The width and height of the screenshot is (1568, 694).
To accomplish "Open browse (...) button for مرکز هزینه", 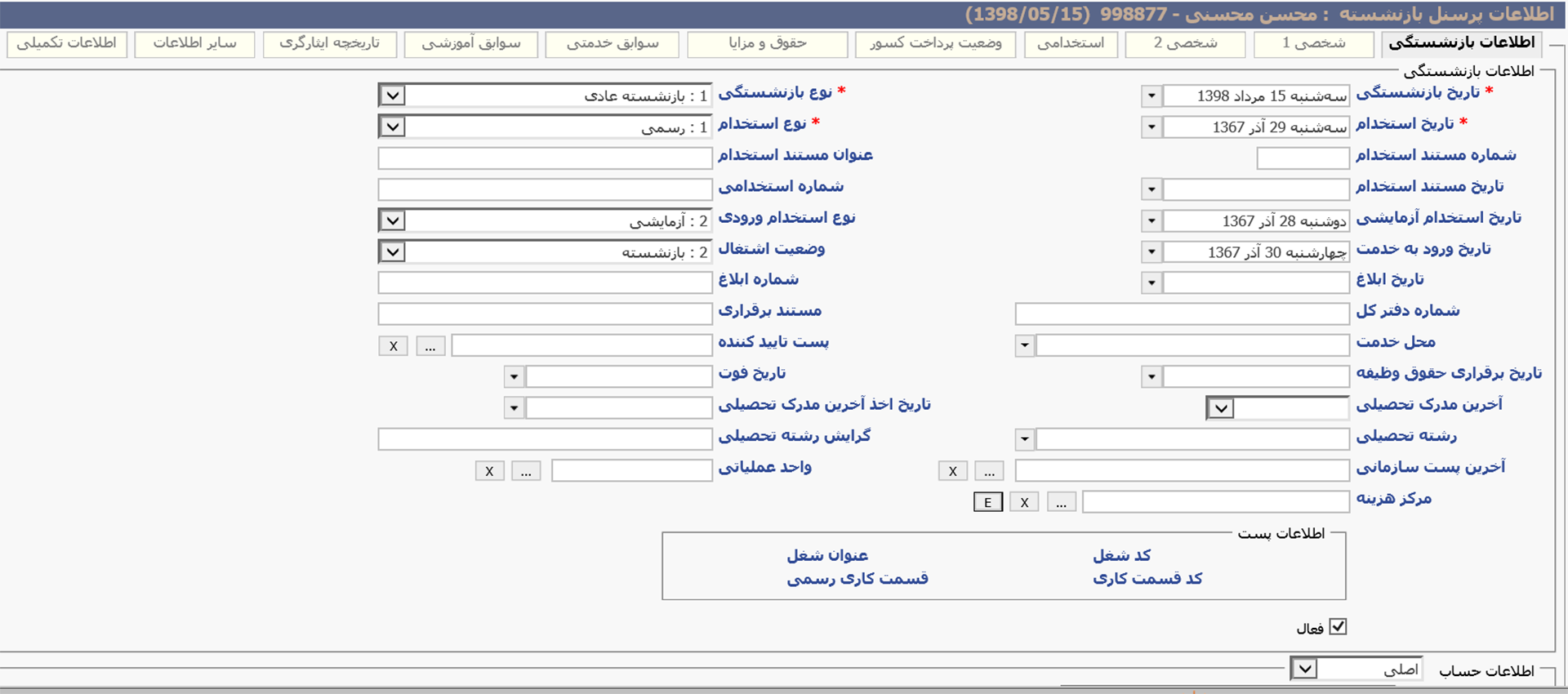I will [x=1061, y=502].
